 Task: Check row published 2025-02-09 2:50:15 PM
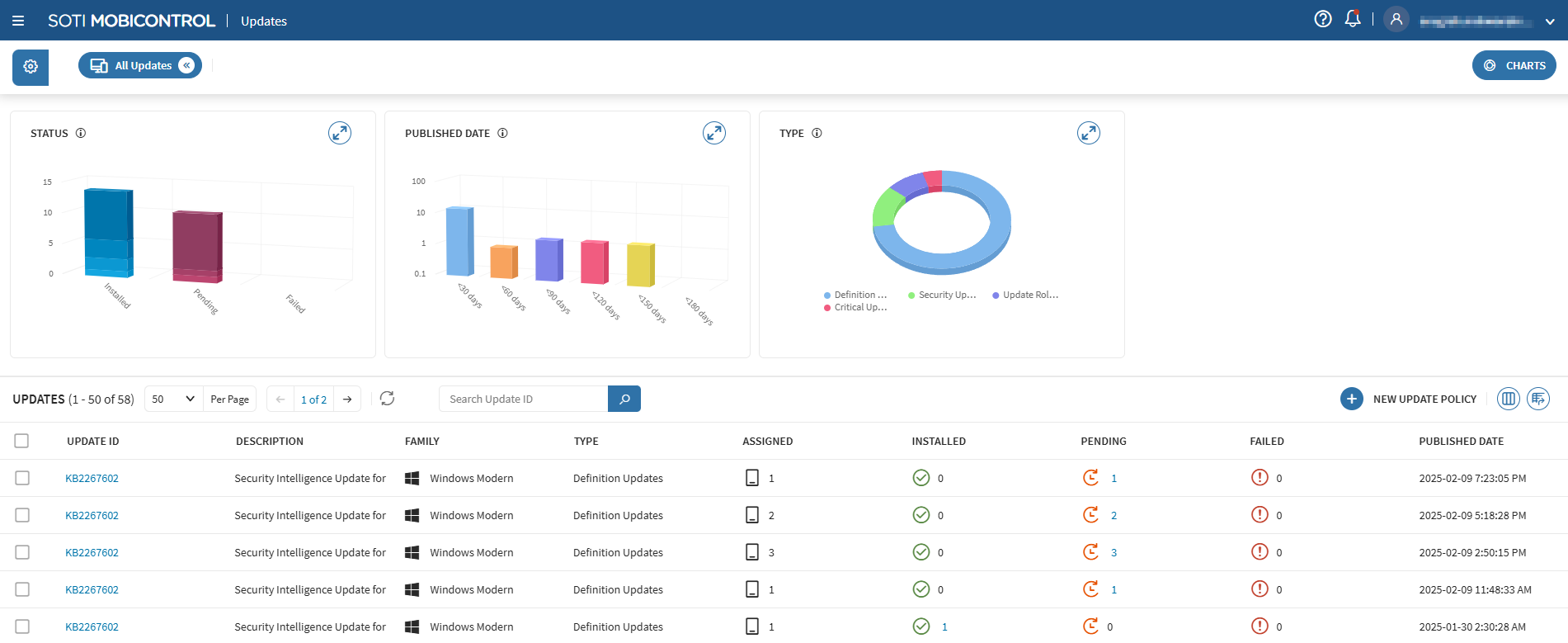click(22, 552)
